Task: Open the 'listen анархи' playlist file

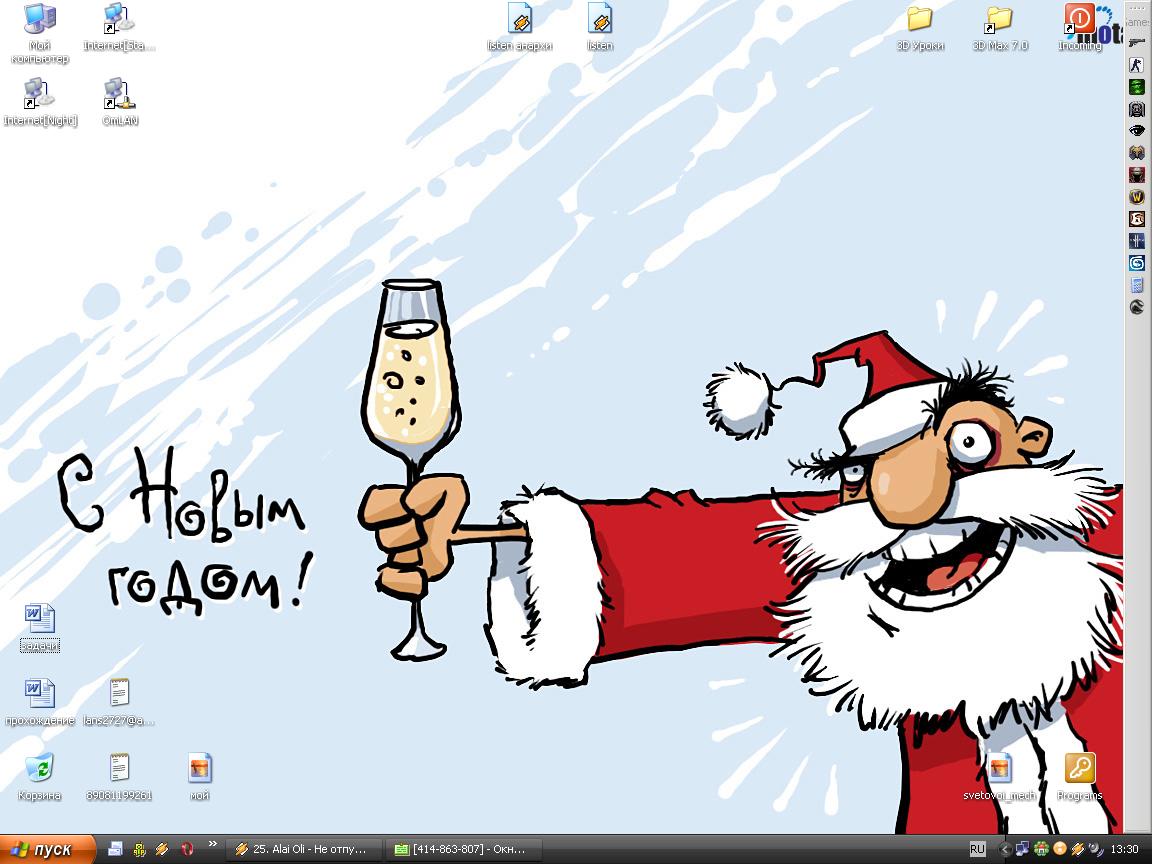Action: point(519,27)
